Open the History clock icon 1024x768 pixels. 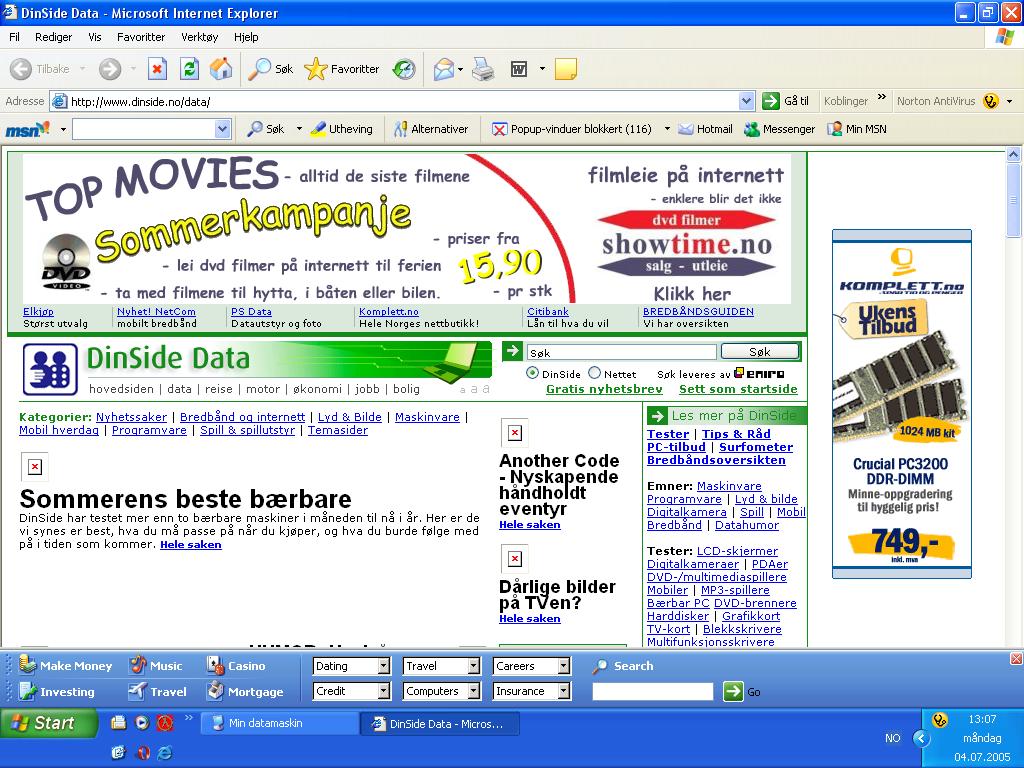click(x=404, y=69)
